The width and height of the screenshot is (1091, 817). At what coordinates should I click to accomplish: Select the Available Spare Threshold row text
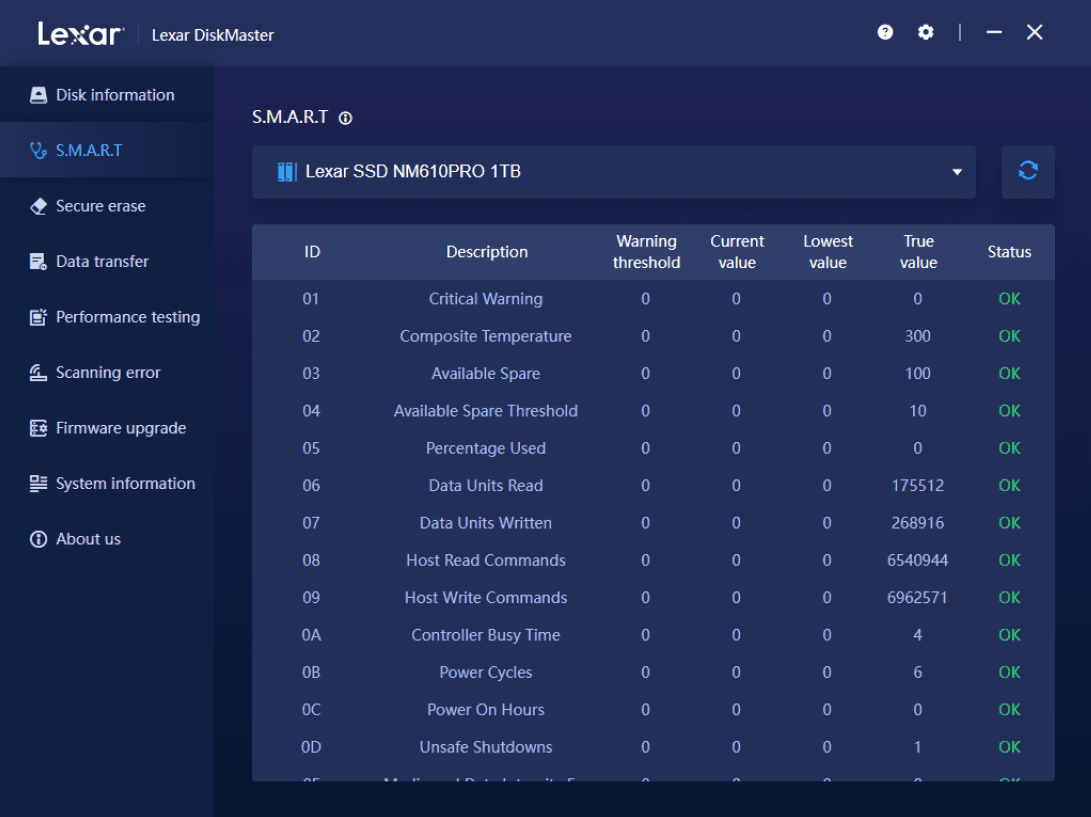tap(486, 411)
